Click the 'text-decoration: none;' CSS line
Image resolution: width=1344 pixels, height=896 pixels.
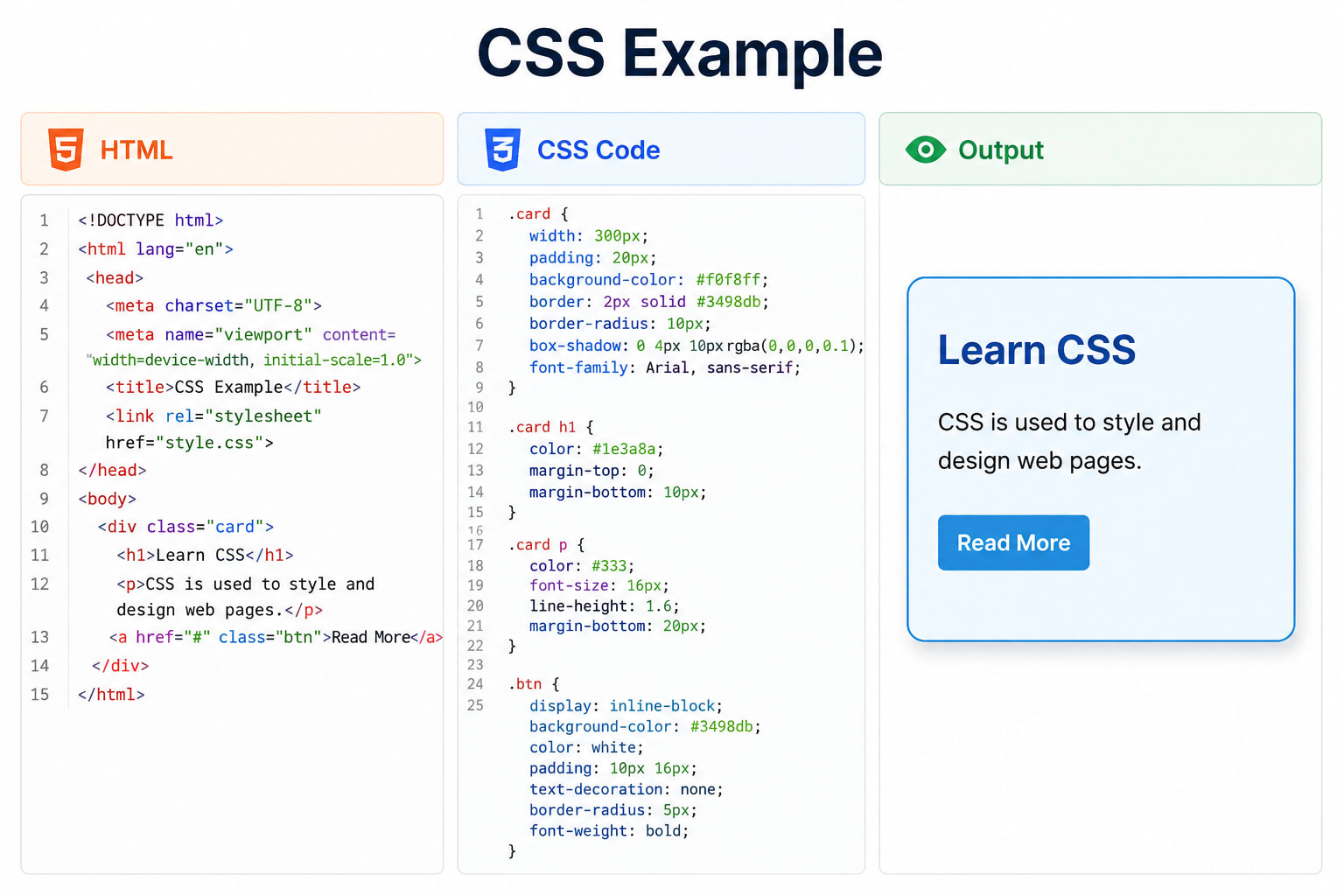(626, 790)
